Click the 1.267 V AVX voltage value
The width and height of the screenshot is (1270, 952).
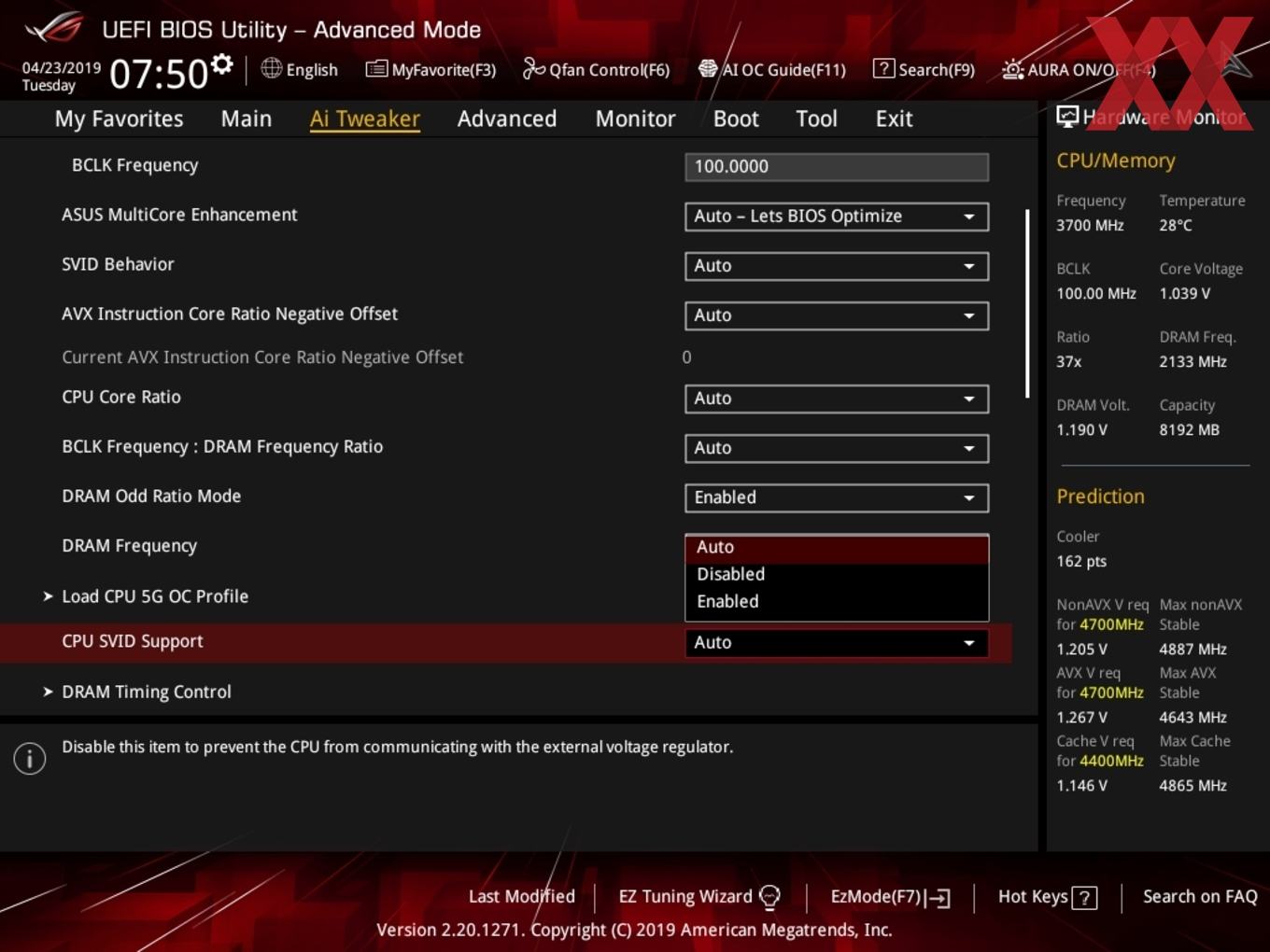tap(1081, 718)
